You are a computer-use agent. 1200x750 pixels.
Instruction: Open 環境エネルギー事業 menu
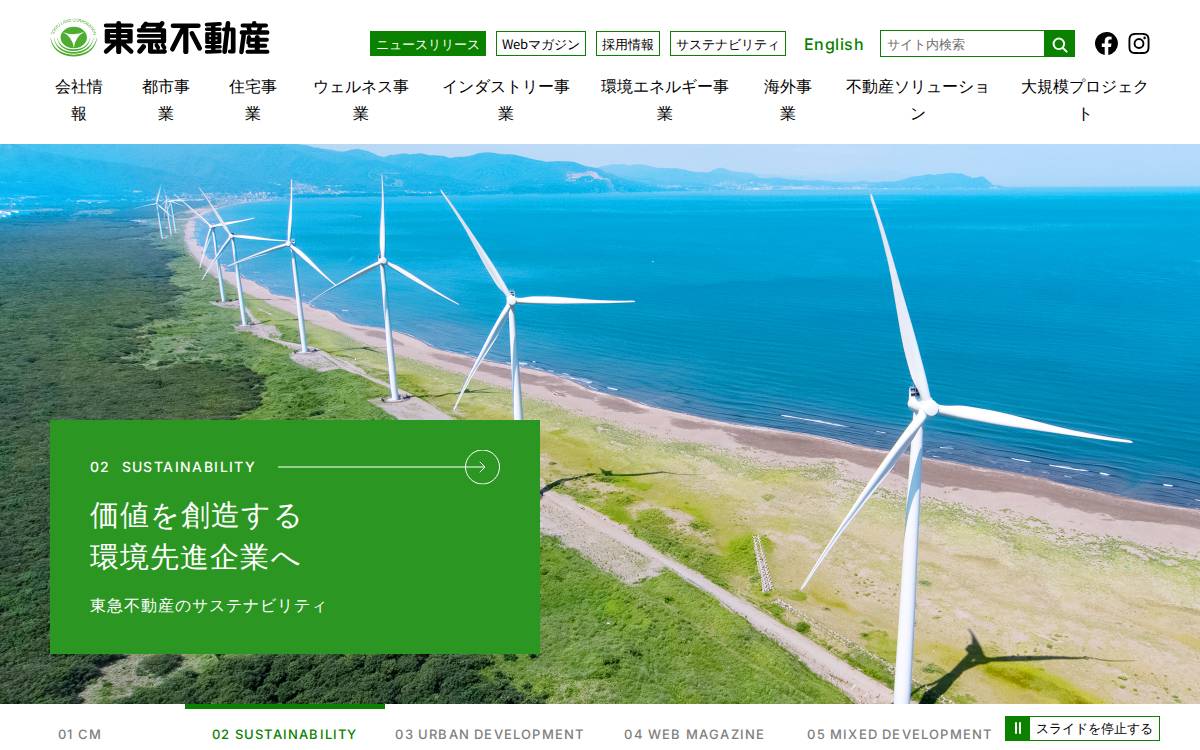click(665, 100)
